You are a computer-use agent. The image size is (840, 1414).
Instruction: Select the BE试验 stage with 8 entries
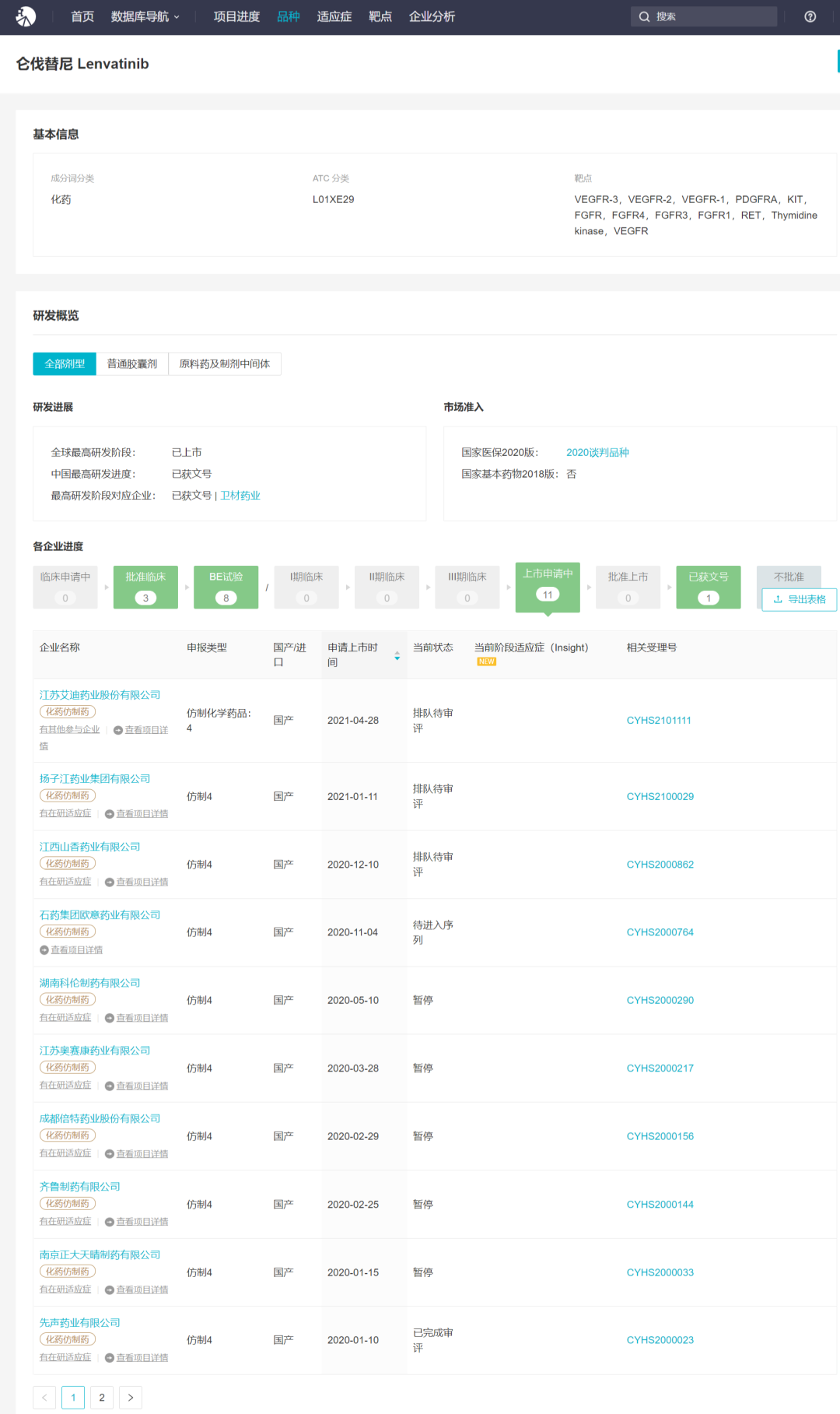[226, 587]
